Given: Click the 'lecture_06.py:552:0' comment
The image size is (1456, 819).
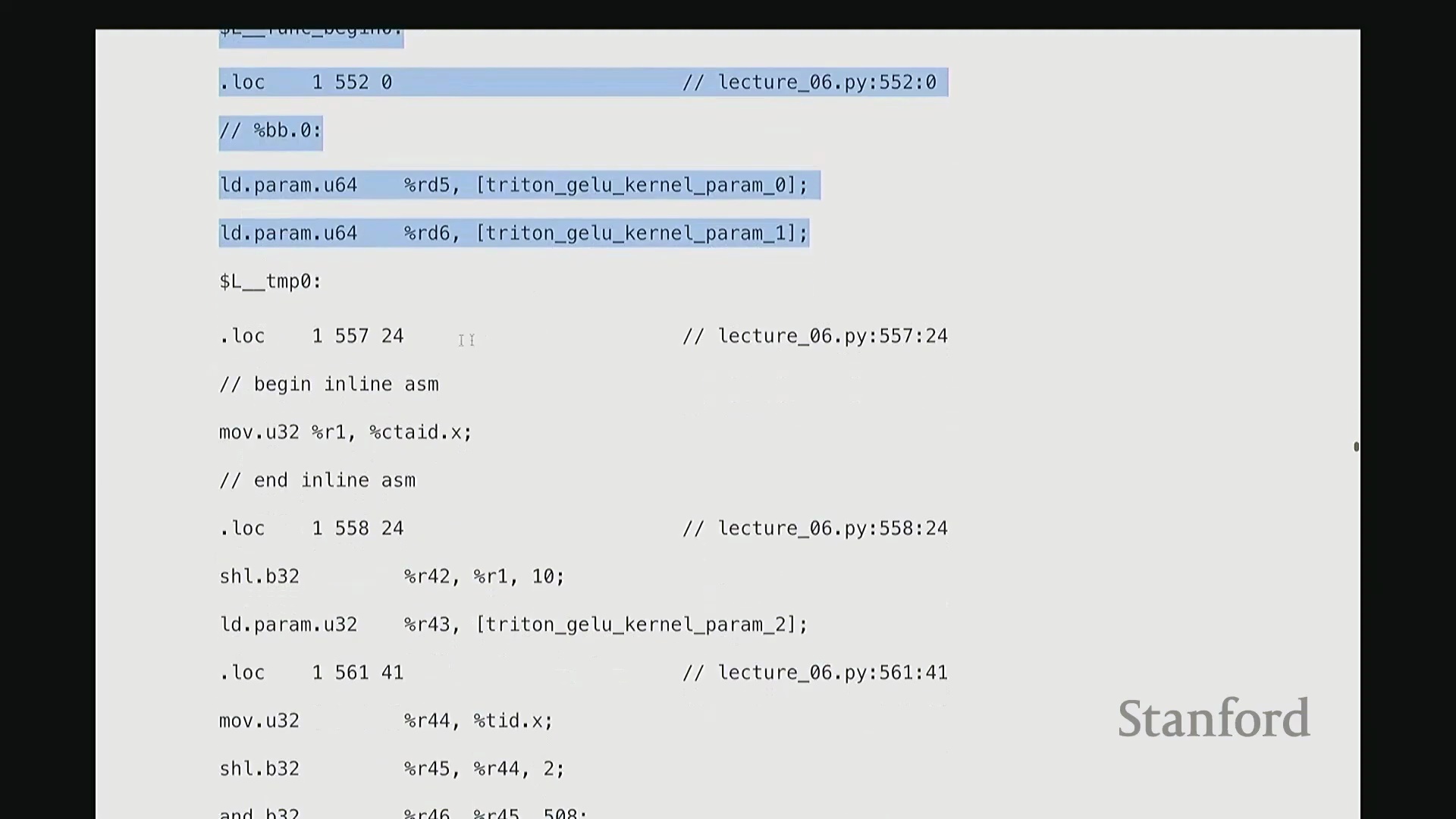Looking at the screenshot, I should tap(827, 82).
